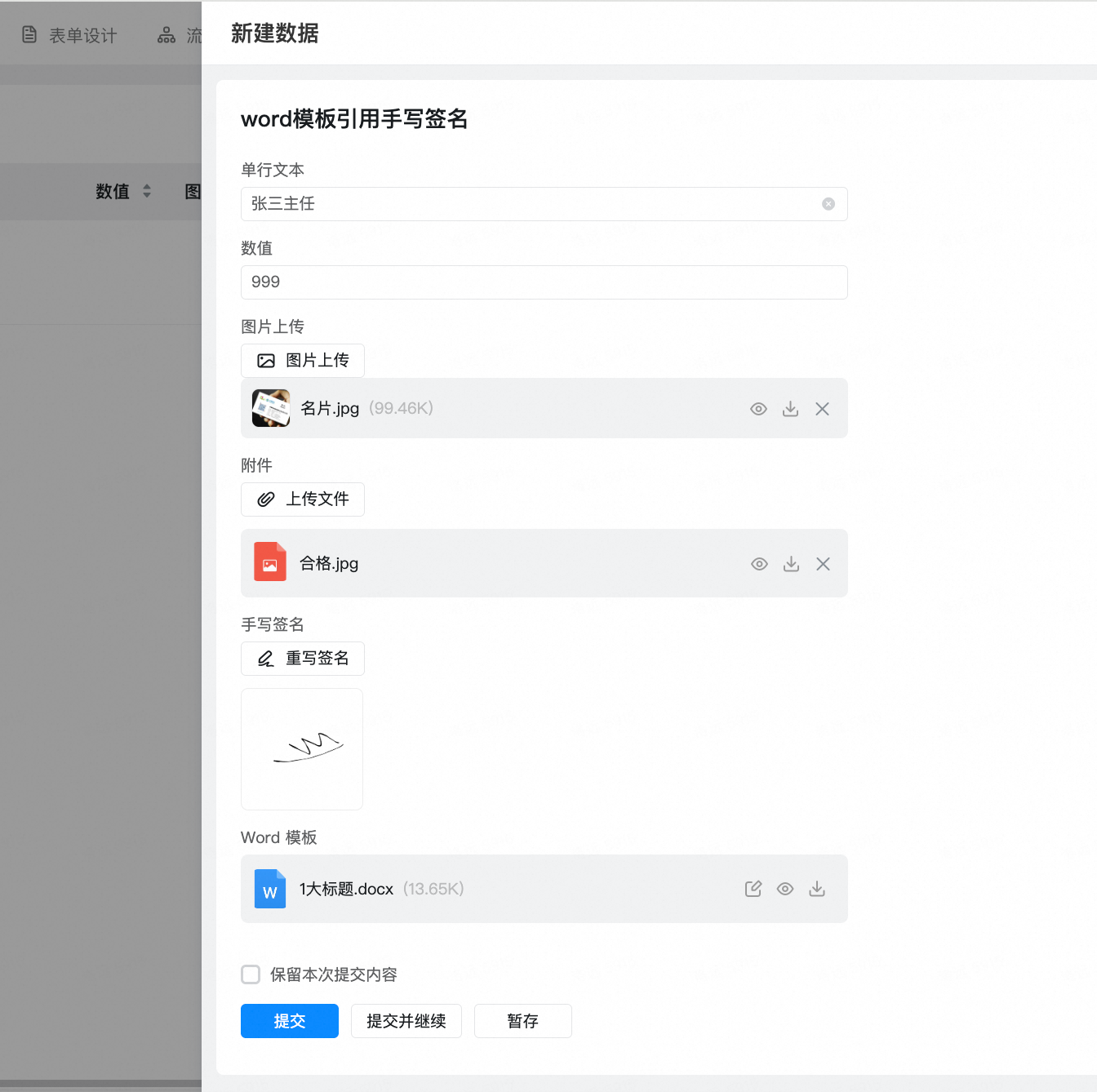Preview the 合格.jpg attachment
Screen dimensions: 1097x1092
pyautogui.click(x=759, y=564)
